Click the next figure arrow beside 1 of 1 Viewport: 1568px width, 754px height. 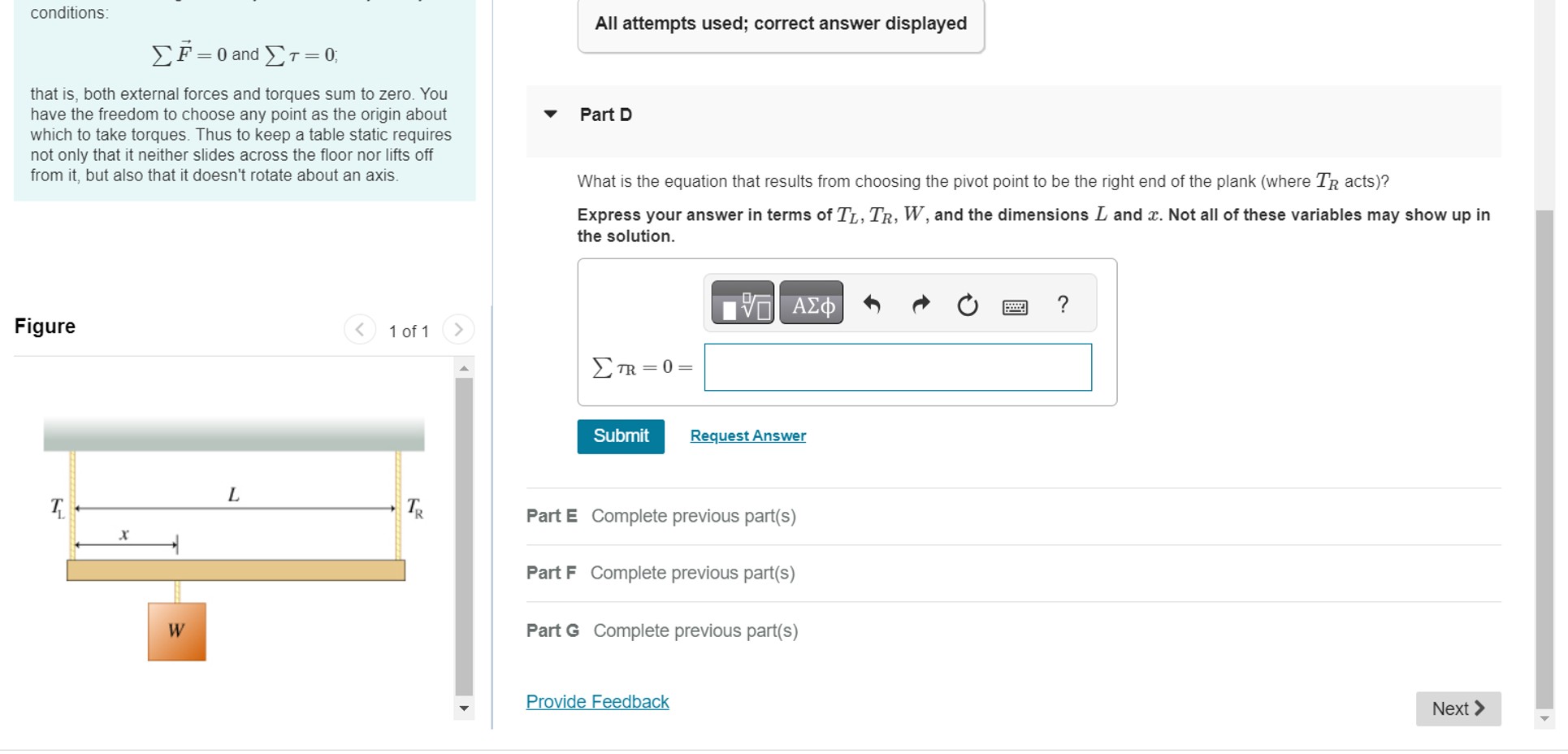(457, 330)
